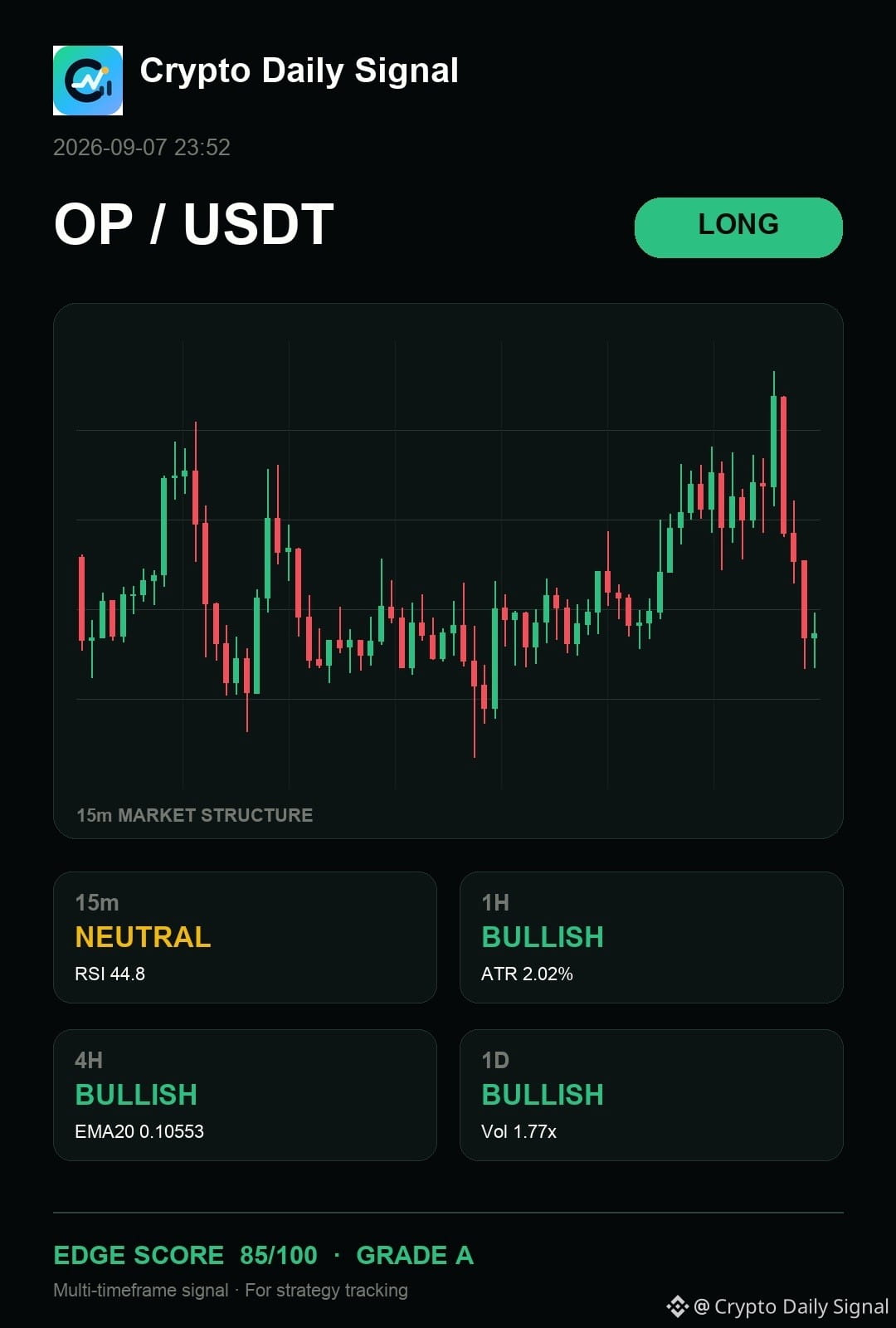Open the 15m NEUTRAL timeframe card

245,937
